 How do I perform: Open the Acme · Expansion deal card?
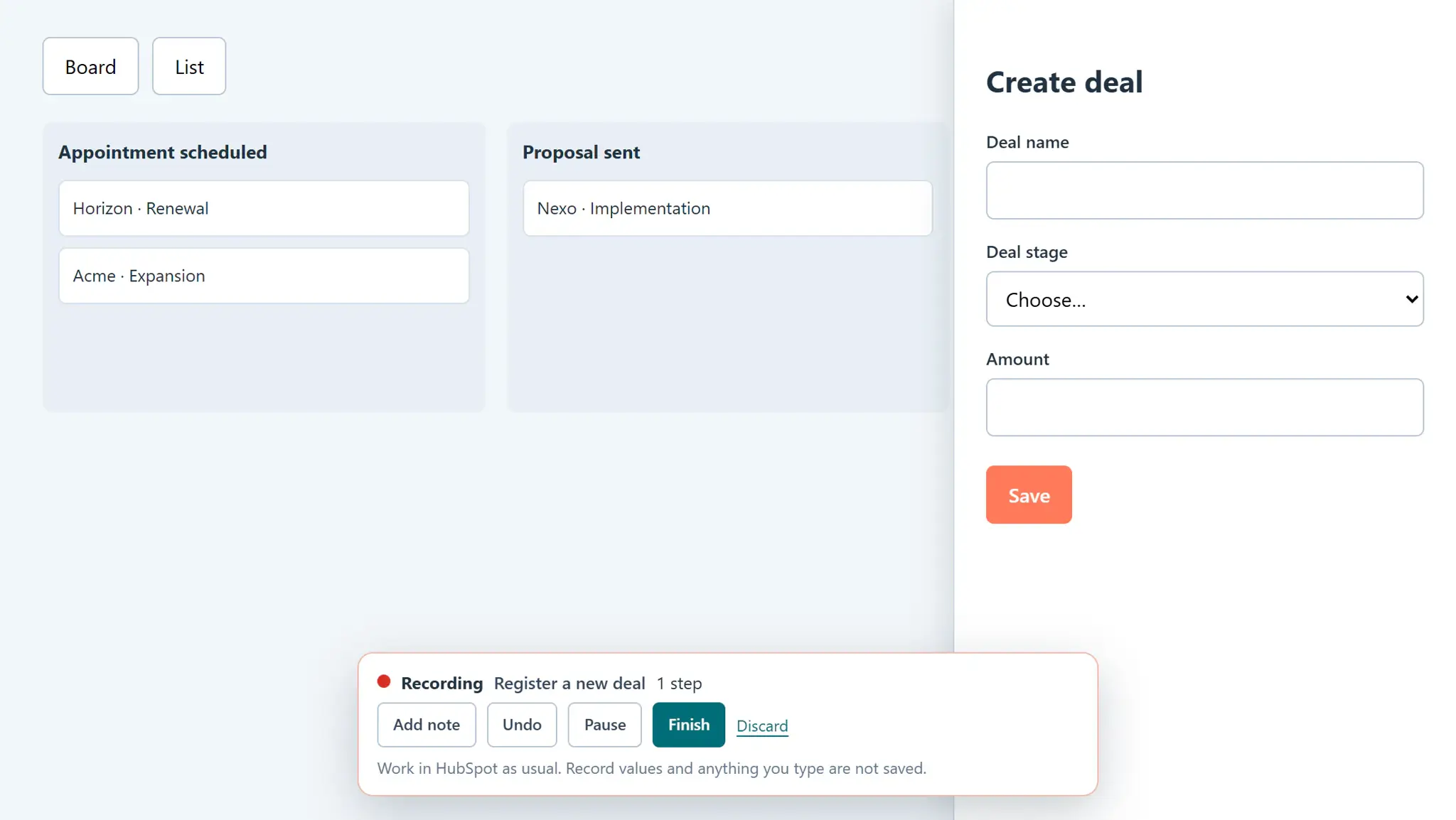[264, 276]
